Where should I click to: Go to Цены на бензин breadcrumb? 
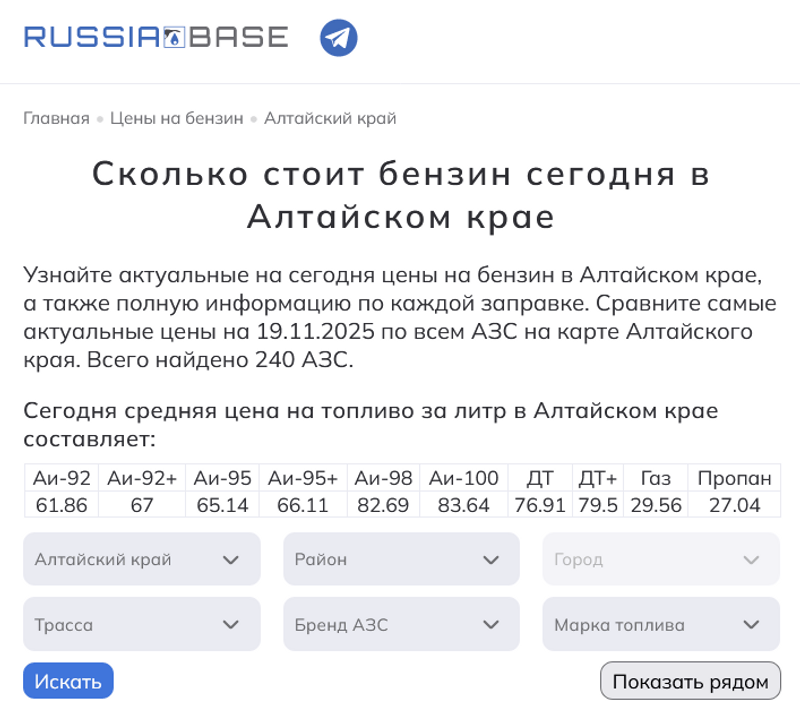(x=176, y=118)
